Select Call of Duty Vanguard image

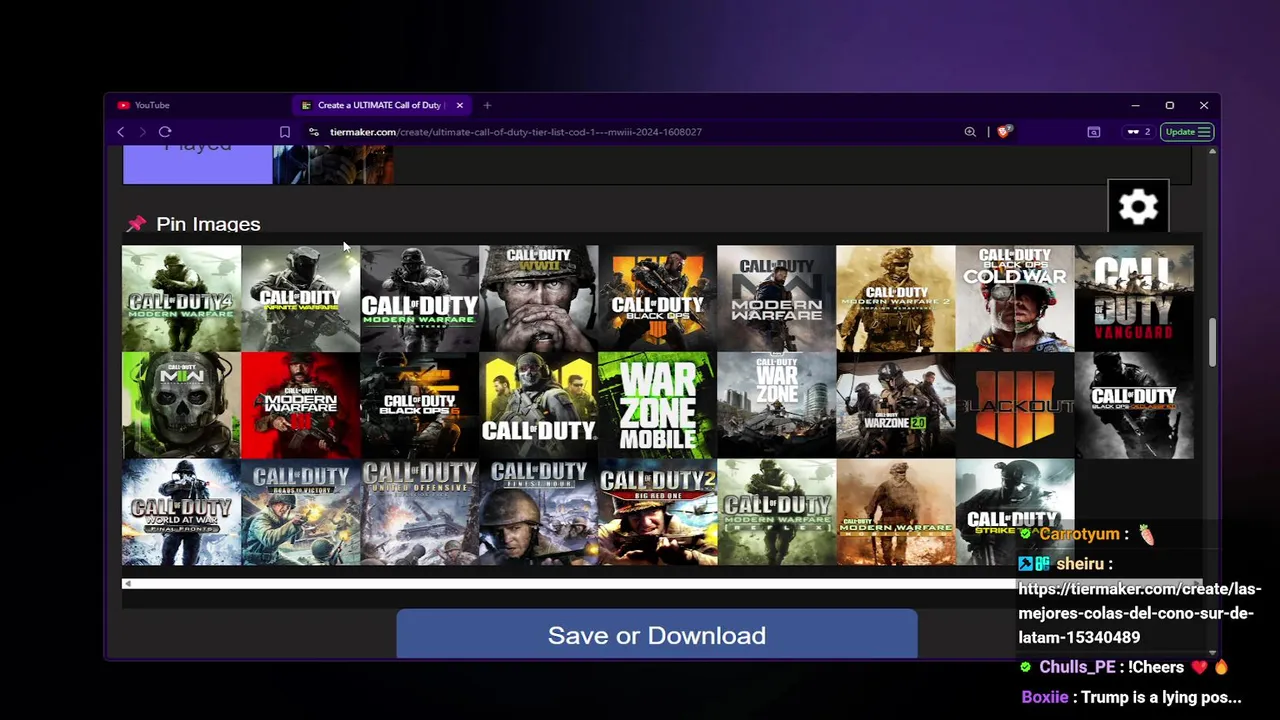1134,298
